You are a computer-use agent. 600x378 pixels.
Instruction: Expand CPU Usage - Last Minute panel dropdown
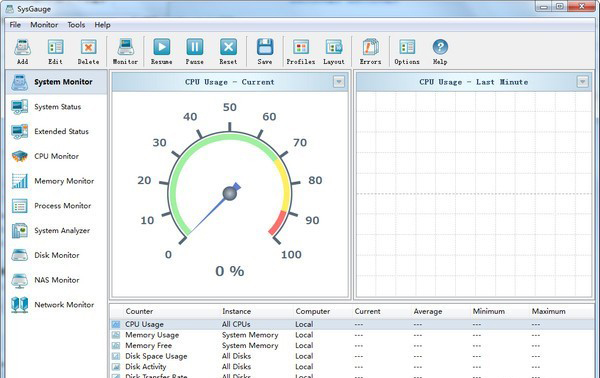tap(582, 82)
